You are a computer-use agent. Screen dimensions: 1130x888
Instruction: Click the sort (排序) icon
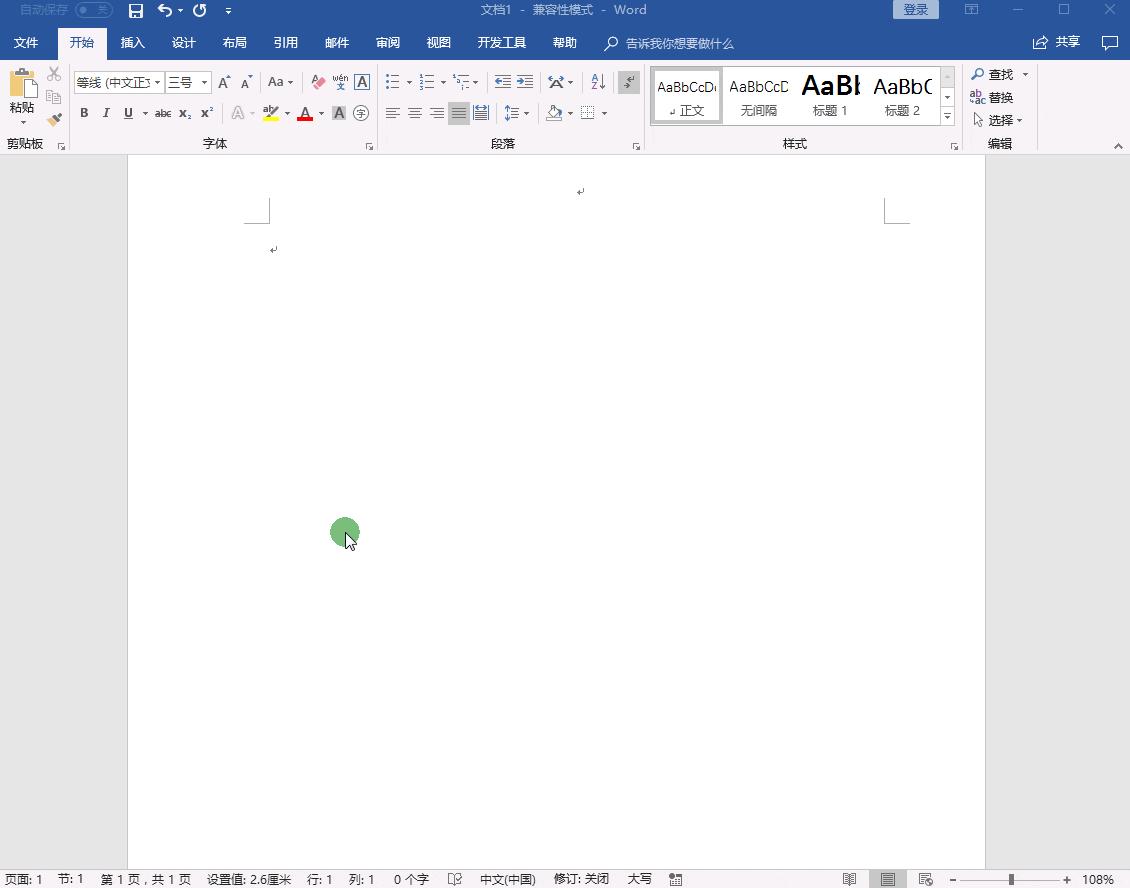pos(597,82)
